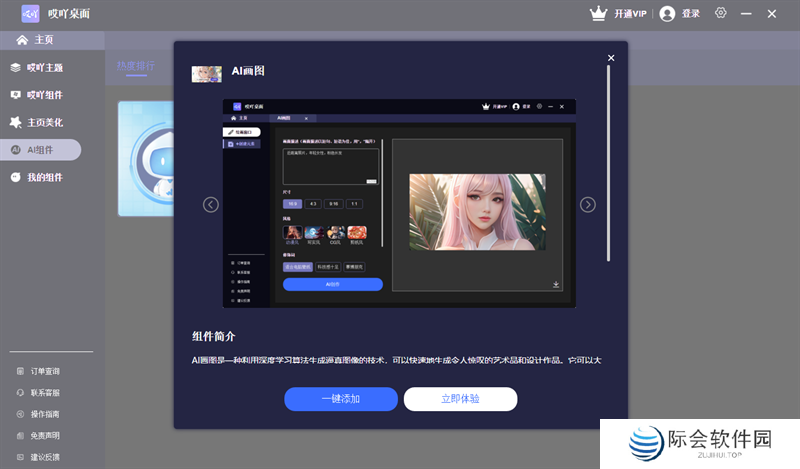Click the 主页美化 star icon

tap(15, 122)
